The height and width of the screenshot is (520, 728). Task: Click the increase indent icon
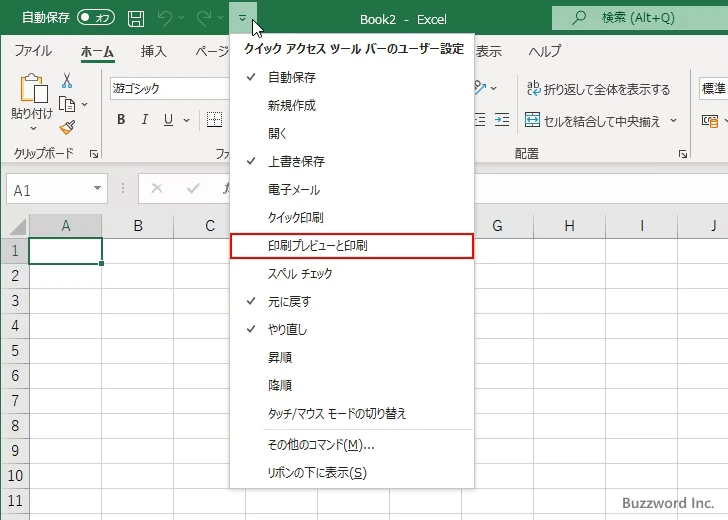[503, 120]
